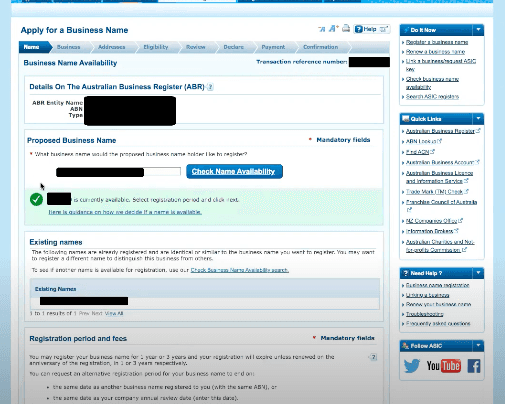
Task: Click the Quick Links panel header icon
Action: (x=406, y=119)
